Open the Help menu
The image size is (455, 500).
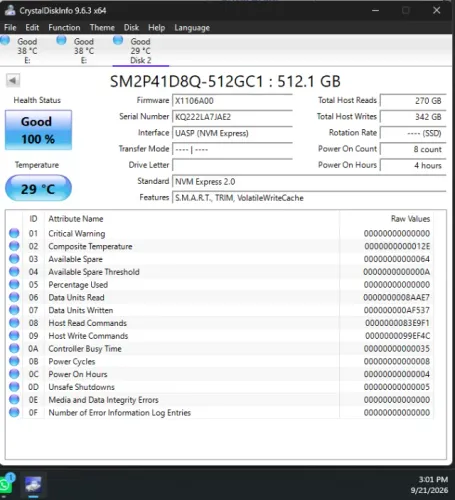tap(156, 27)
